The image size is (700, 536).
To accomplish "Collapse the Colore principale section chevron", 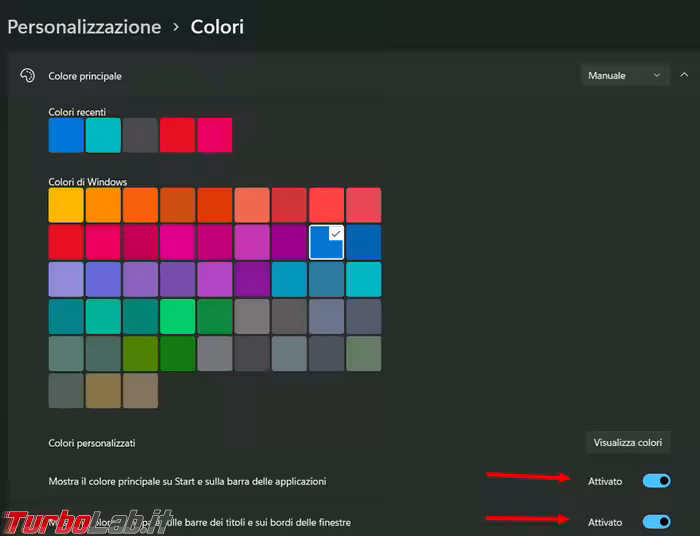I will (684, 75).
